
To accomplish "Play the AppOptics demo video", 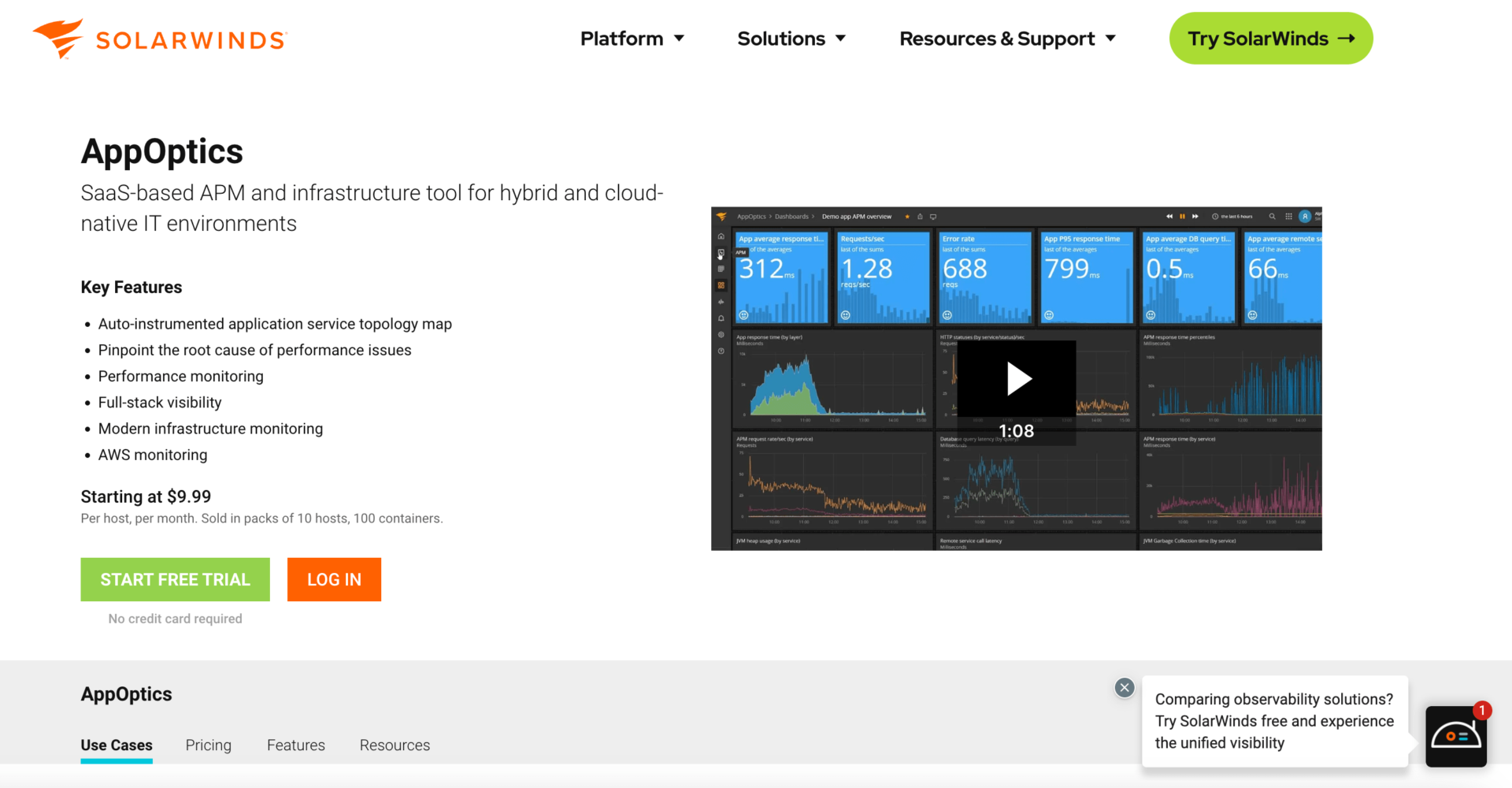I will pos(1016,377).
